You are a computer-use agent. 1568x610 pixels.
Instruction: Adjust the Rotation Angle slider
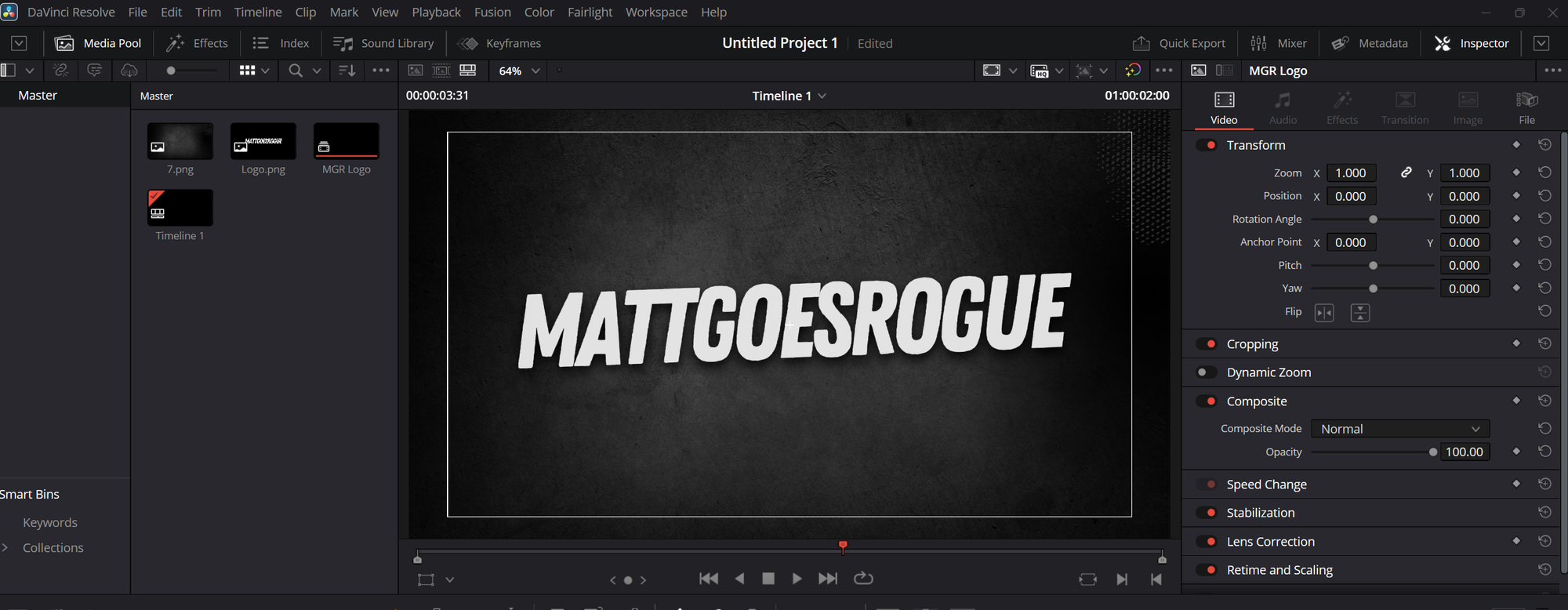click(x=1373, y=220)
